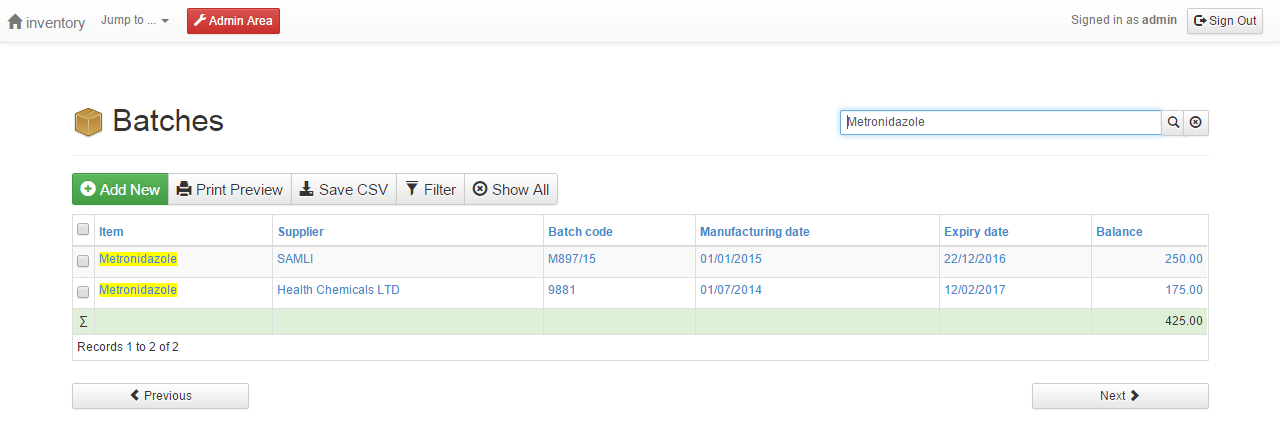Focus the Metronidazole search field
The image size is (1280, 445).
point(1000,122)
